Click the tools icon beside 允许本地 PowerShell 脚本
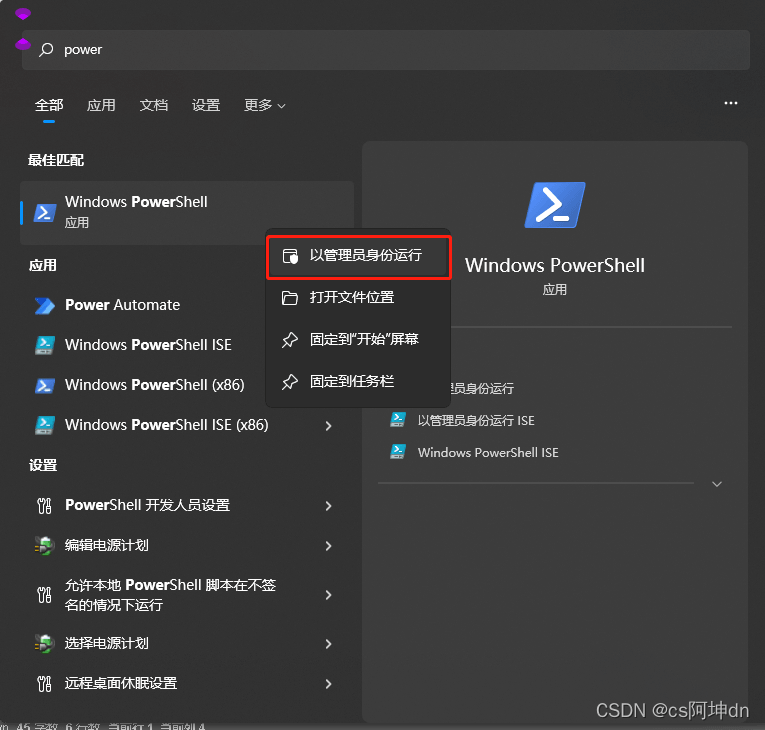The image size is (765, 730). coord(44,595)
